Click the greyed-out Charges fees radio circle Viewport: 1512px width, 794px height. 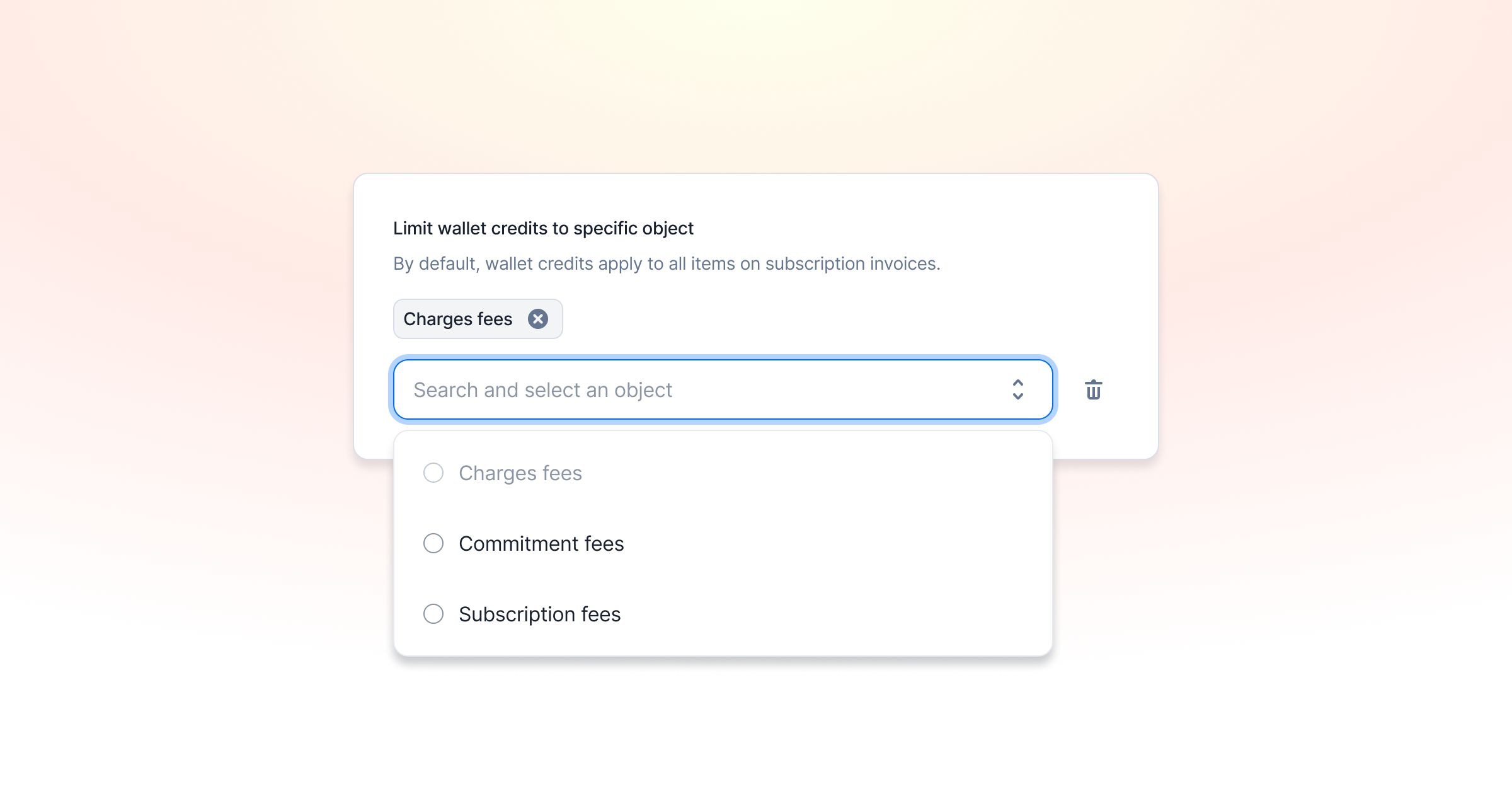[433, 473]
